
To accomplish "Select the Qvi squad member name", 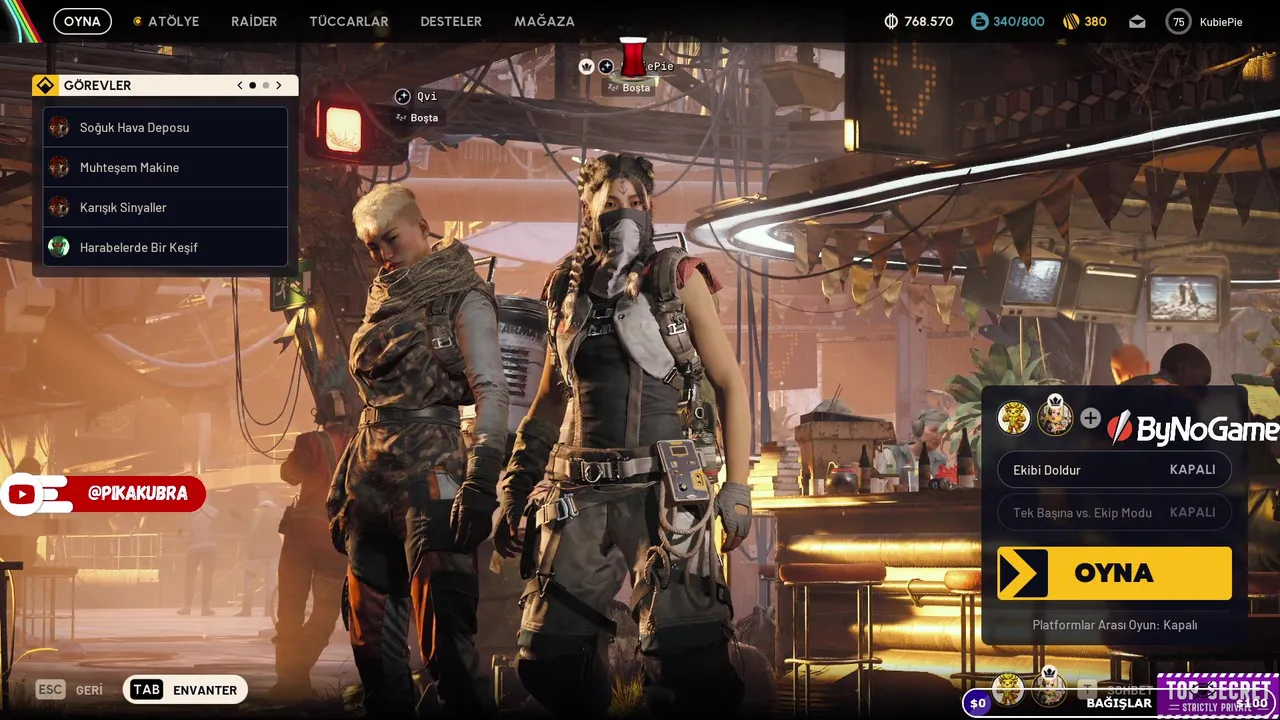I will 427,96.
